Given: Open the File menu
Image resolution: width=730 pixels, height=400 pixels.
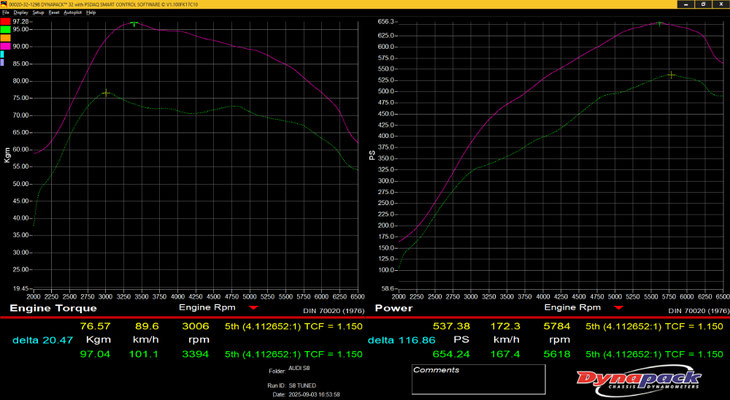Looking at the screenshot, I should (8, 12).
